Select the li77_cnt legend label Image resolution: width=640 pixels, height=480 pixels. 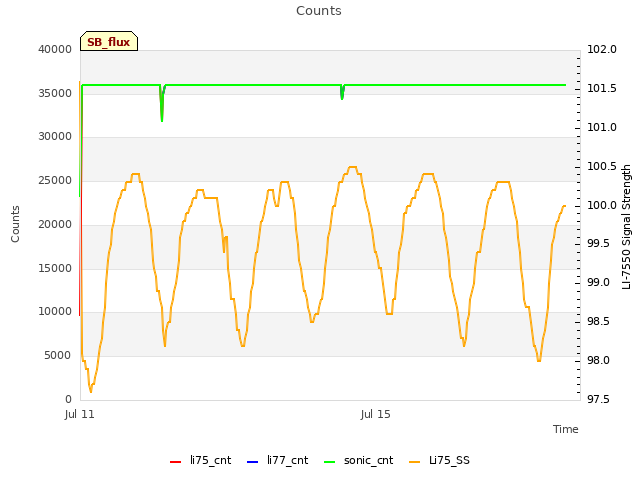tap(288, 460)
